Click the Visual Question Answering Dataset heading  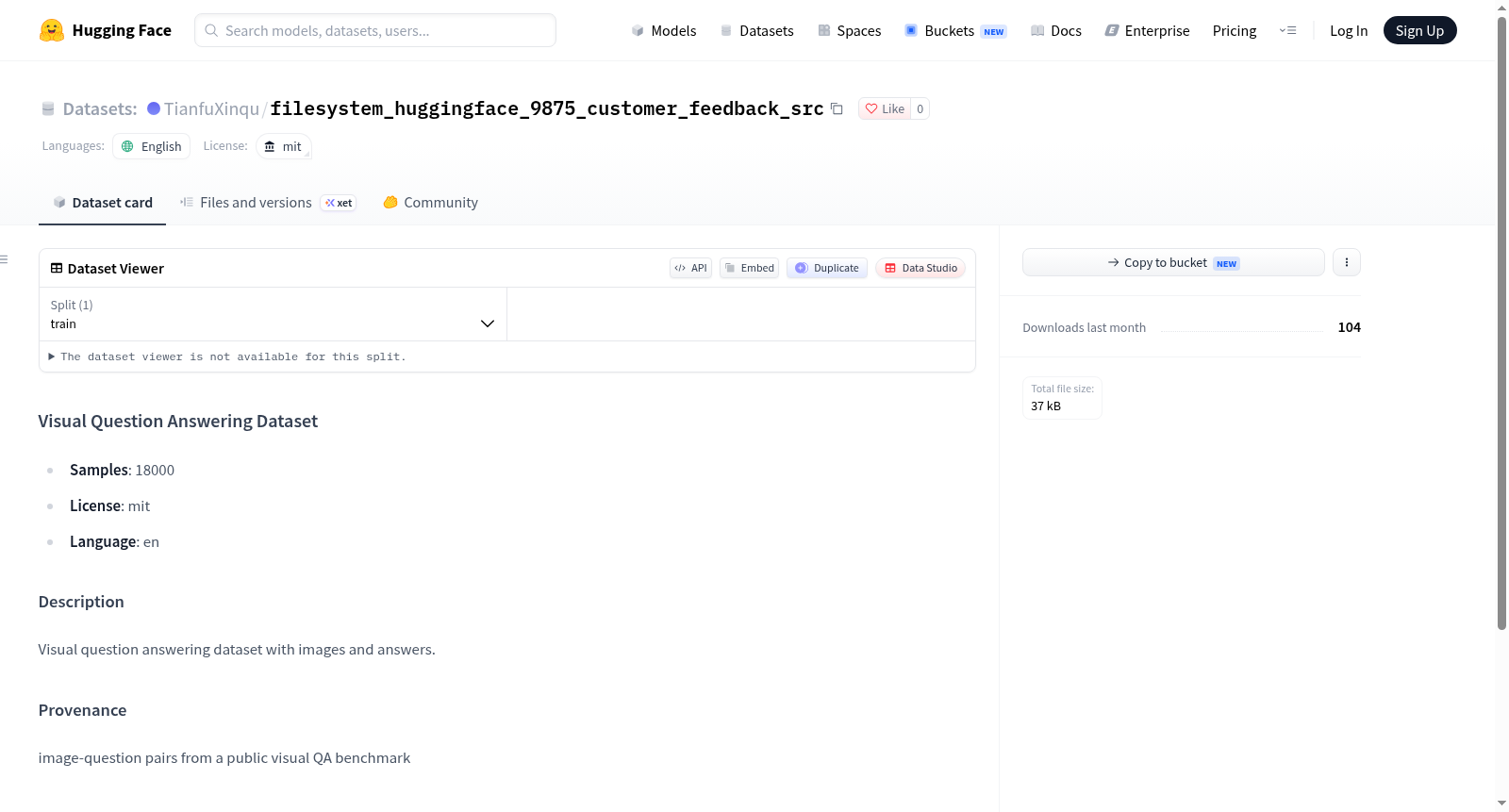click(178, 421)
